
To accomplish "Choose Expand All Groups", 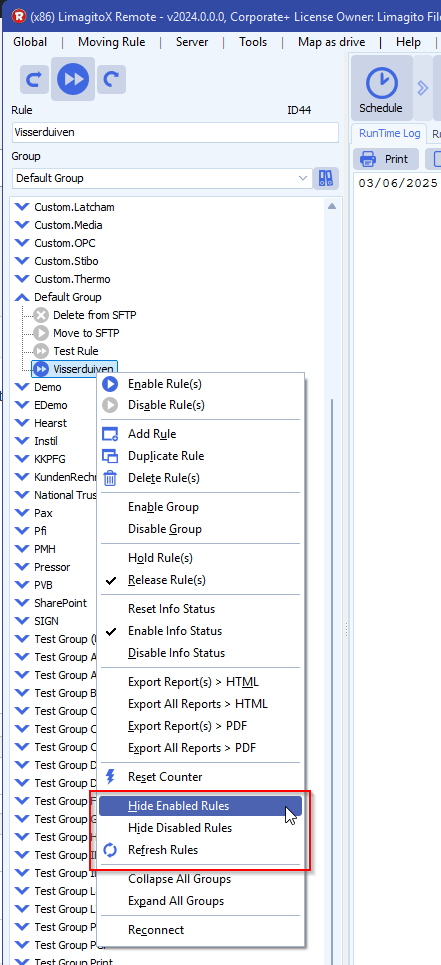I will [201, 901].
